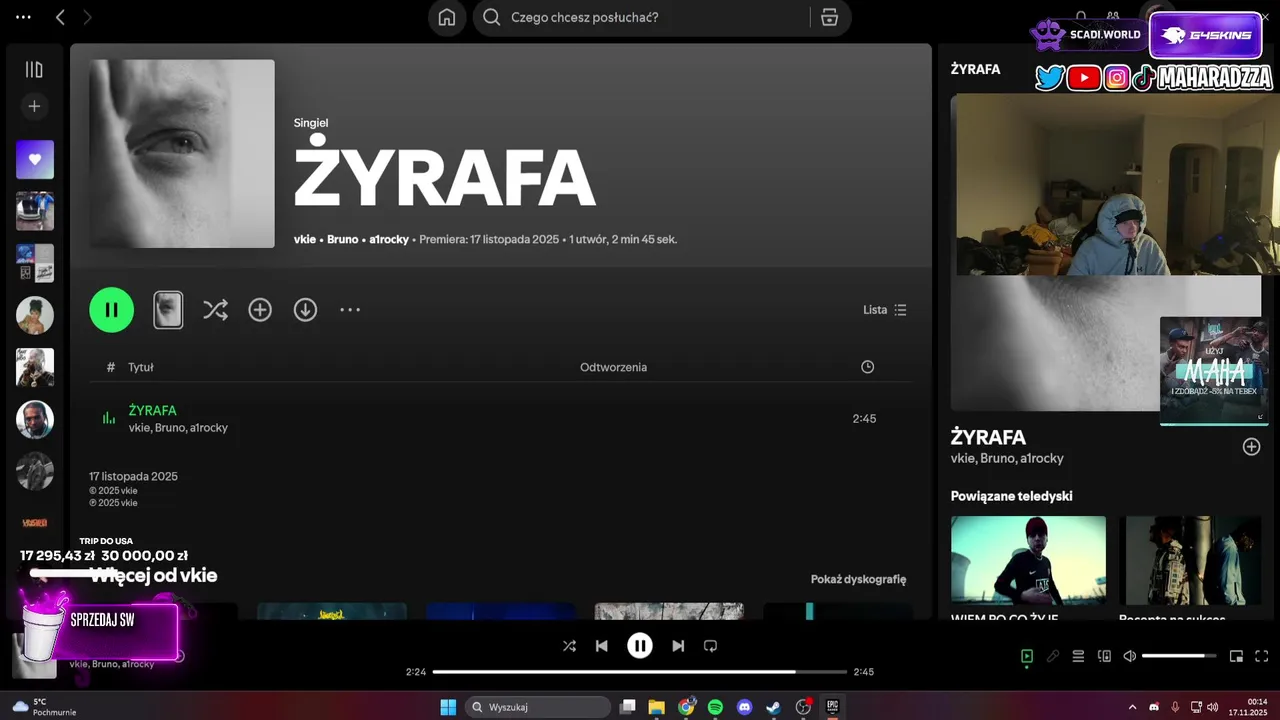The image size is (1280, 720).
Task: Click the Pokaż dyskografię link
Action: click(858, 579)
